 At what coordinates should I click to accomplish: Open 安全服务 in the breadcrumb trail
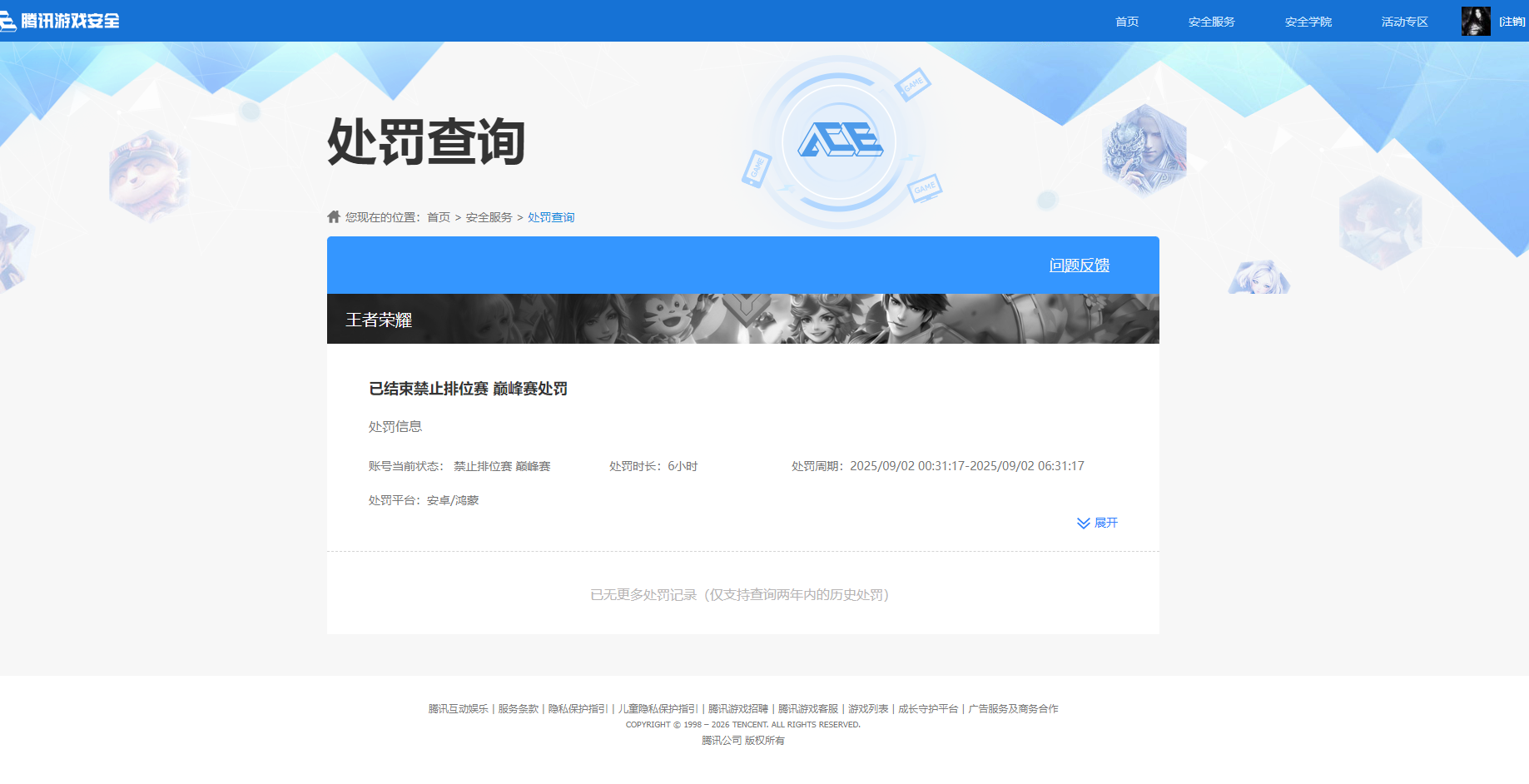489,217
